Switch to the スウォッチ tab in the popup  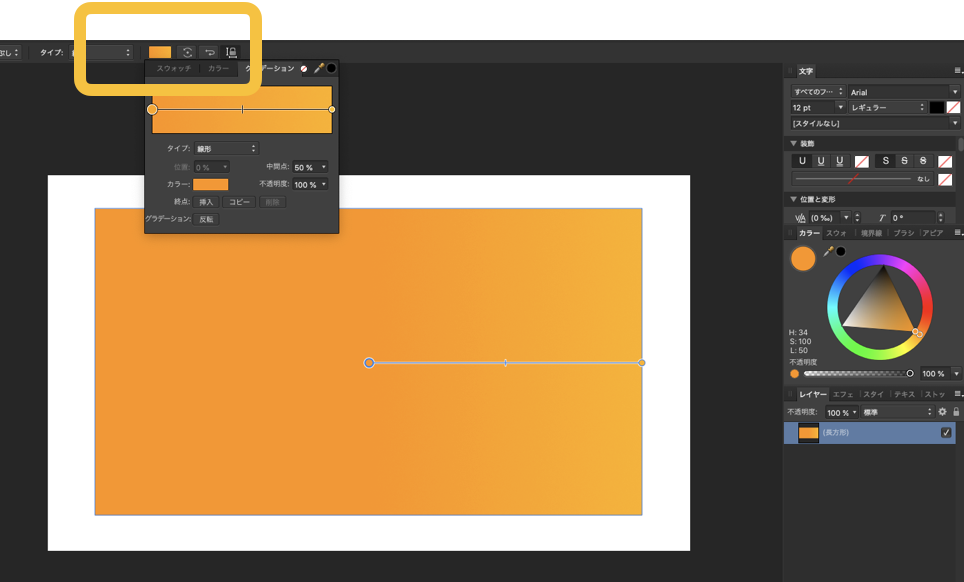174,68
